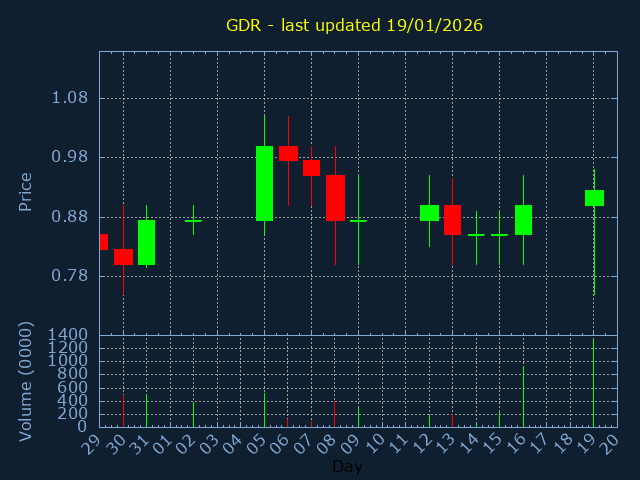The width and height of the screenshot is (640, 480).
Task: Select the red volume bar on day 08
Action: click(x=335, y=414)
